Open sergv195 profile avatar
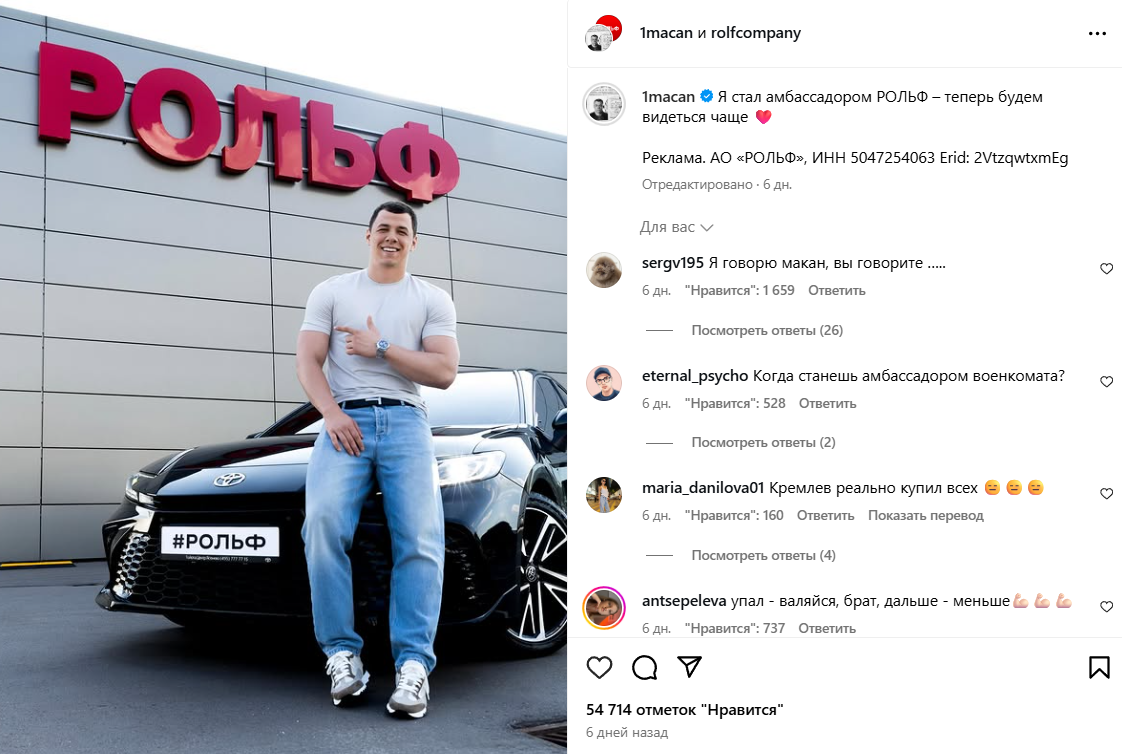The width and height of the screenshot is (1122, 754). click(x=604, y=270)
